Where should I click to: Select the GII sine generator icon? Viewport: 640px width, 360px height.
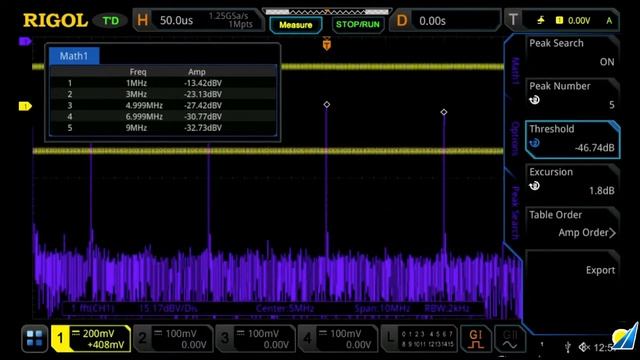point(509,339)
